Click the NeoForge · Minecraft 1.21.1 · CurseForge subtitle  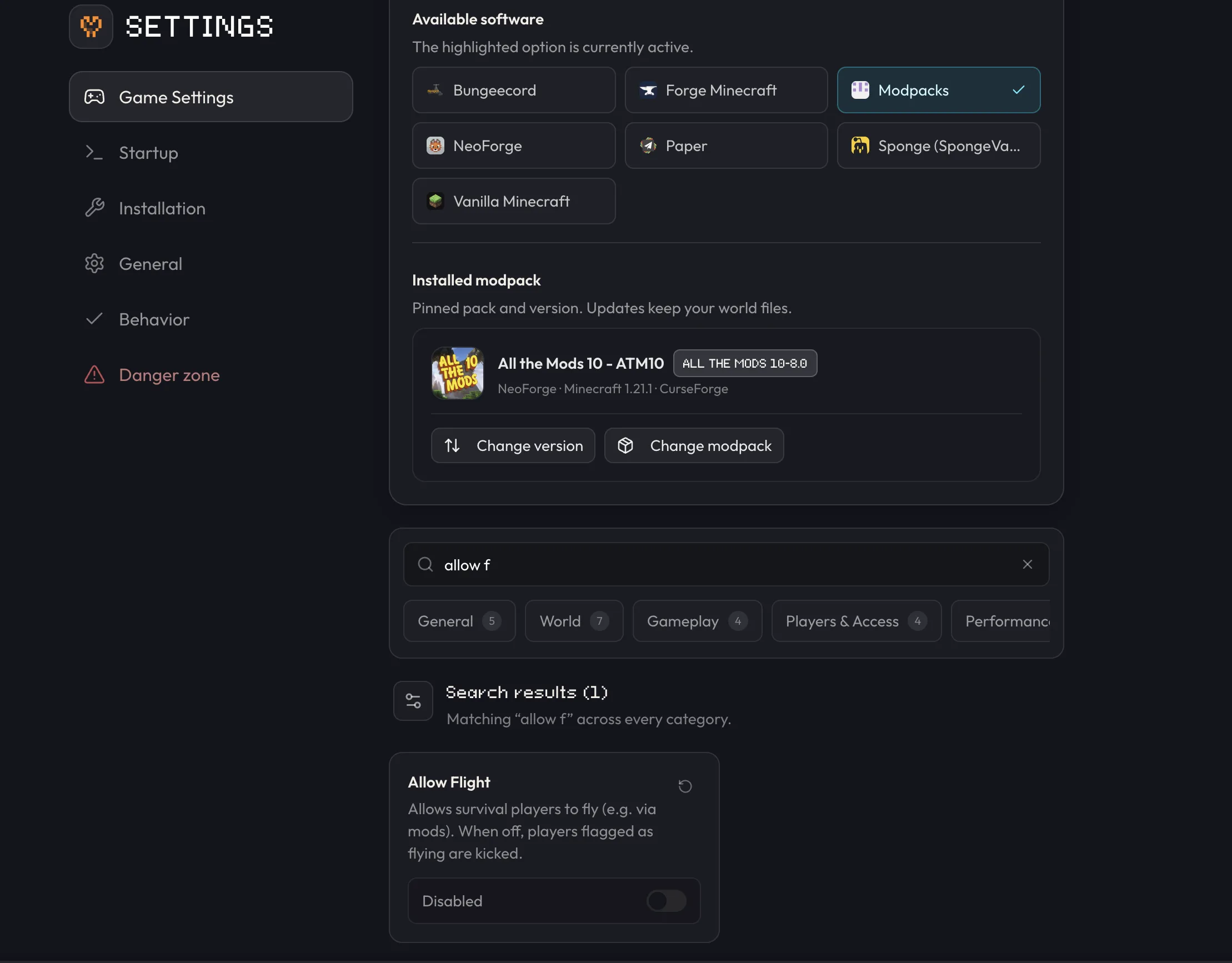[x=613, y=389]
